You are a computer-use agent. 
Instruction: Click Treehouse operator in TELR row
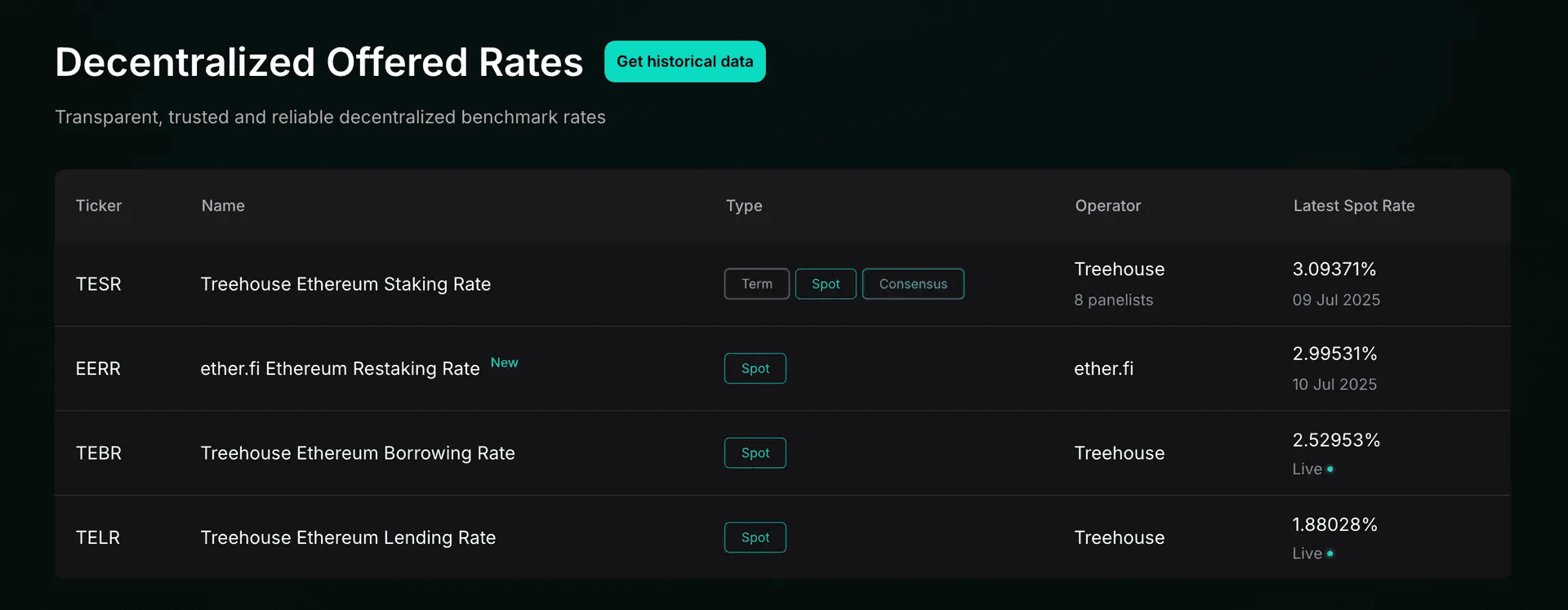pos(1119,537)
